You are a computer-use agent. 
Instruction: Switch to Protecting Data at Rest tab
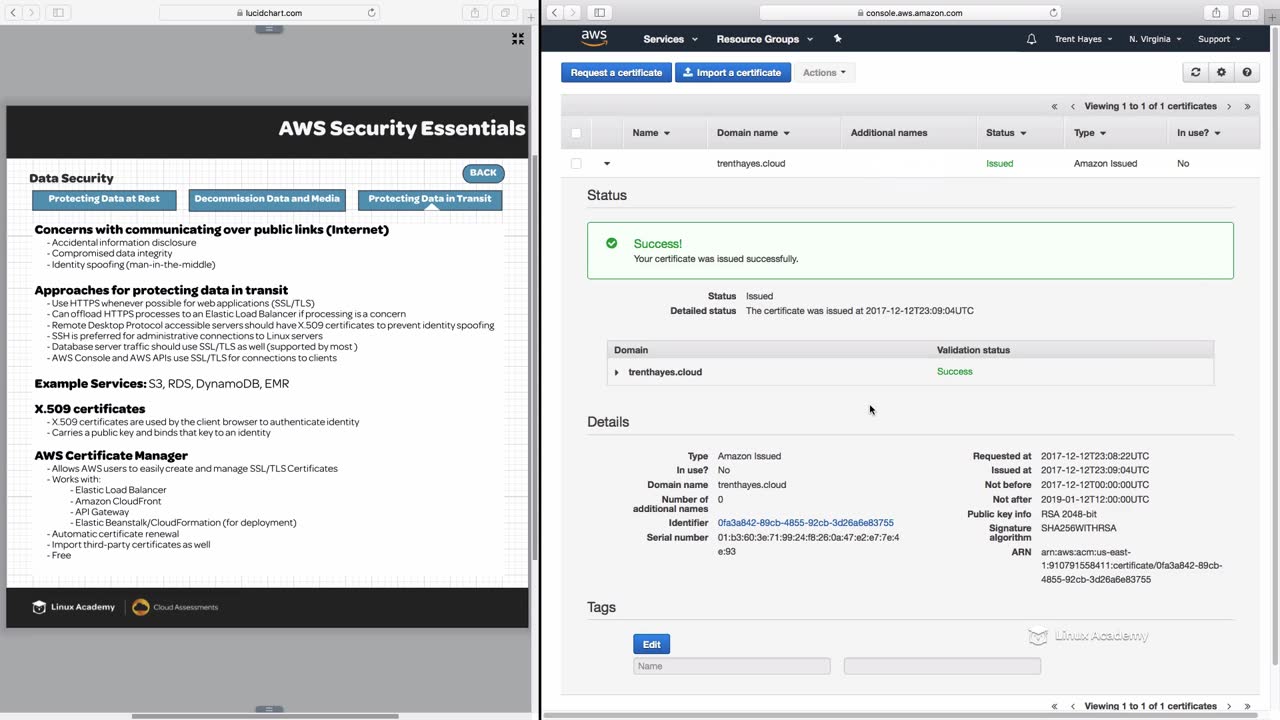click(104, 199)
